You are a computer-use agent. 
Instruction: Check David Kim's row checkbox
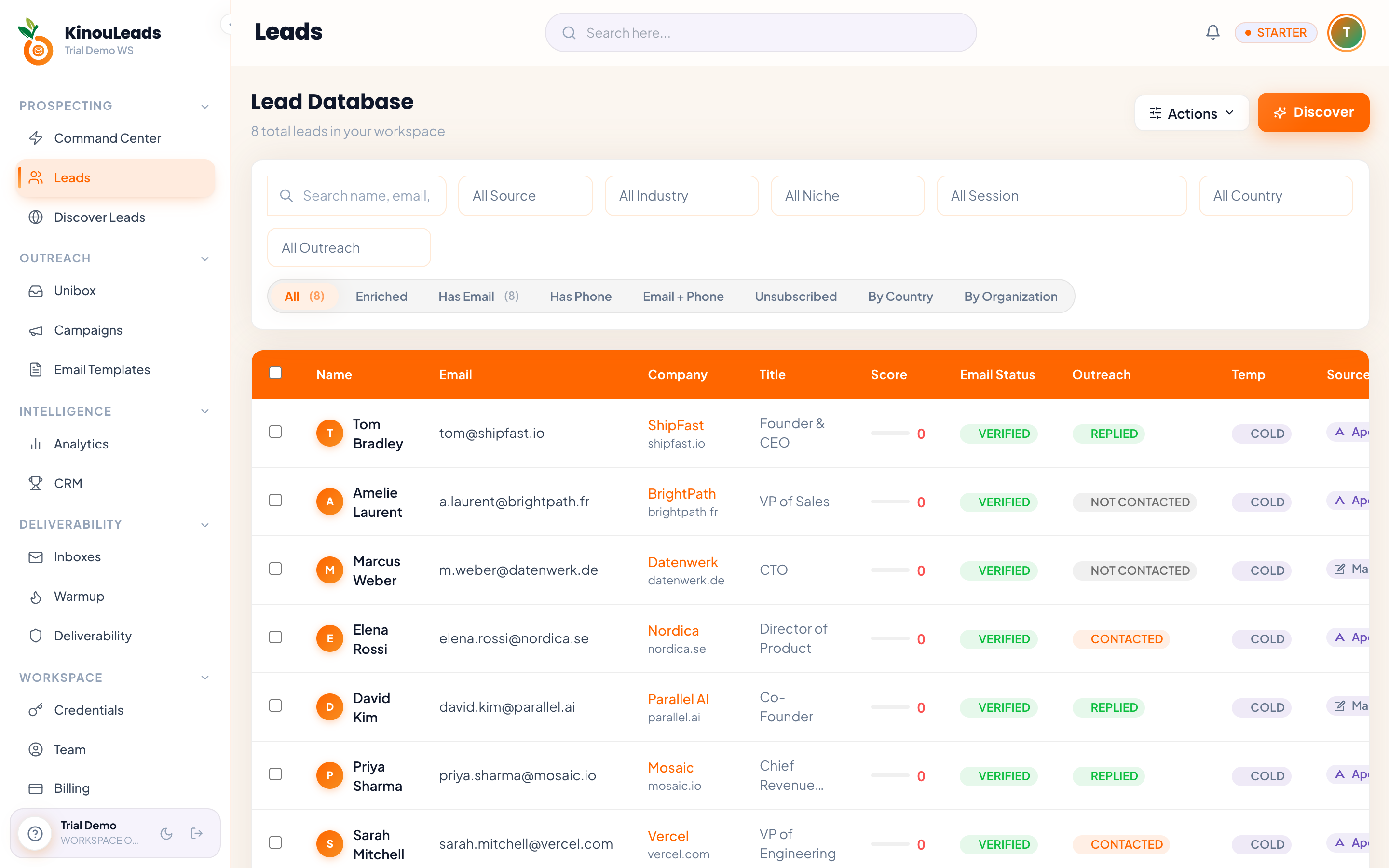pyautogui.click(x=275, y=705)
